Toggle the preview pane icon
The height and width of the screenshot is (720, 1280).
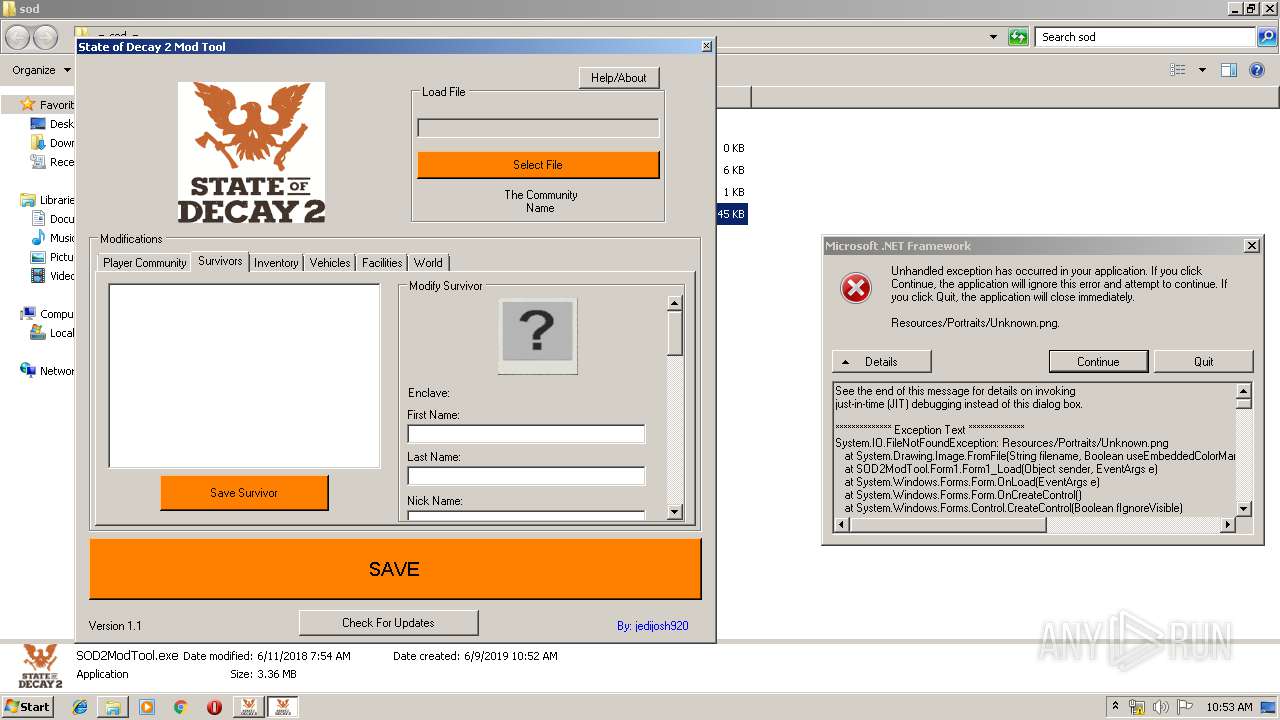[x=1229, y=70]
